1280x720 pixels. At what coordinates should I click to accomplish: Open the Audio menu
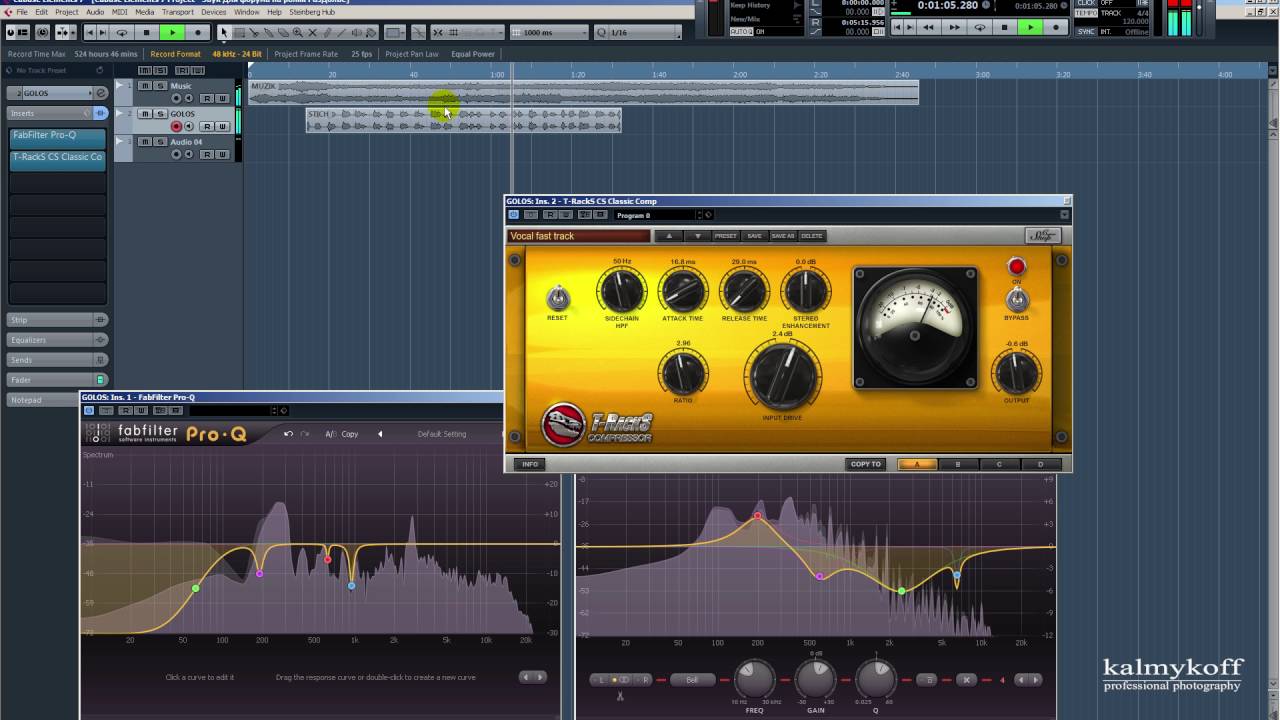point(95,12)
